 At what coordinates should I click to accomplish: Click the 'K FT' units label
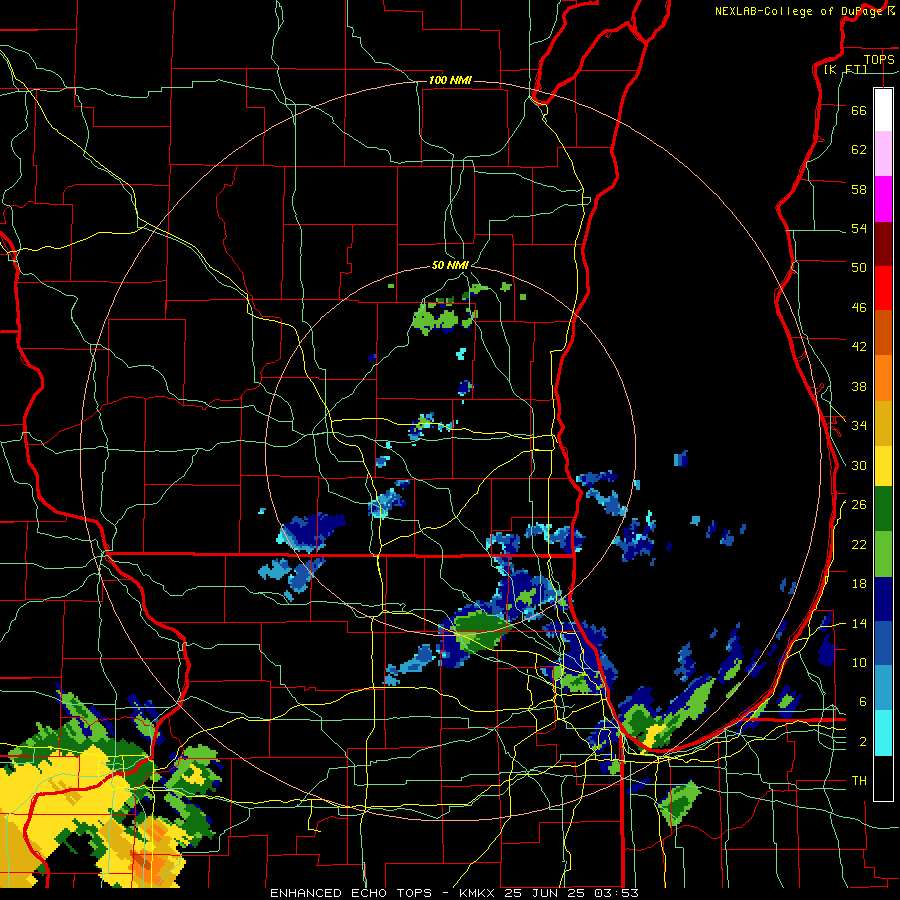pos(845,69)
